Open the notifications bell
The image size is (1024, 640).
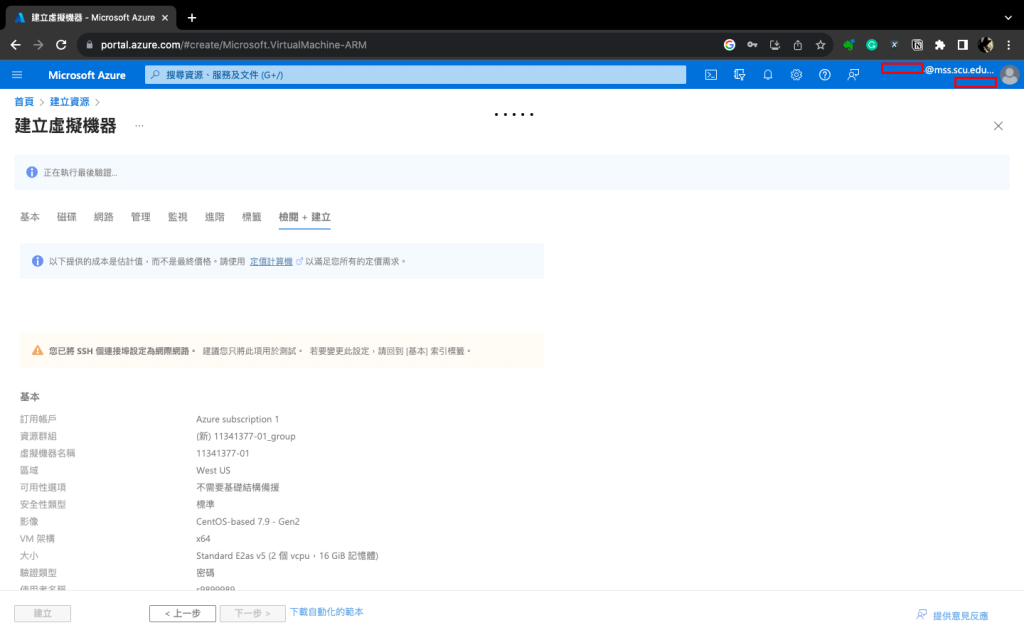click(x=768, y=75)
